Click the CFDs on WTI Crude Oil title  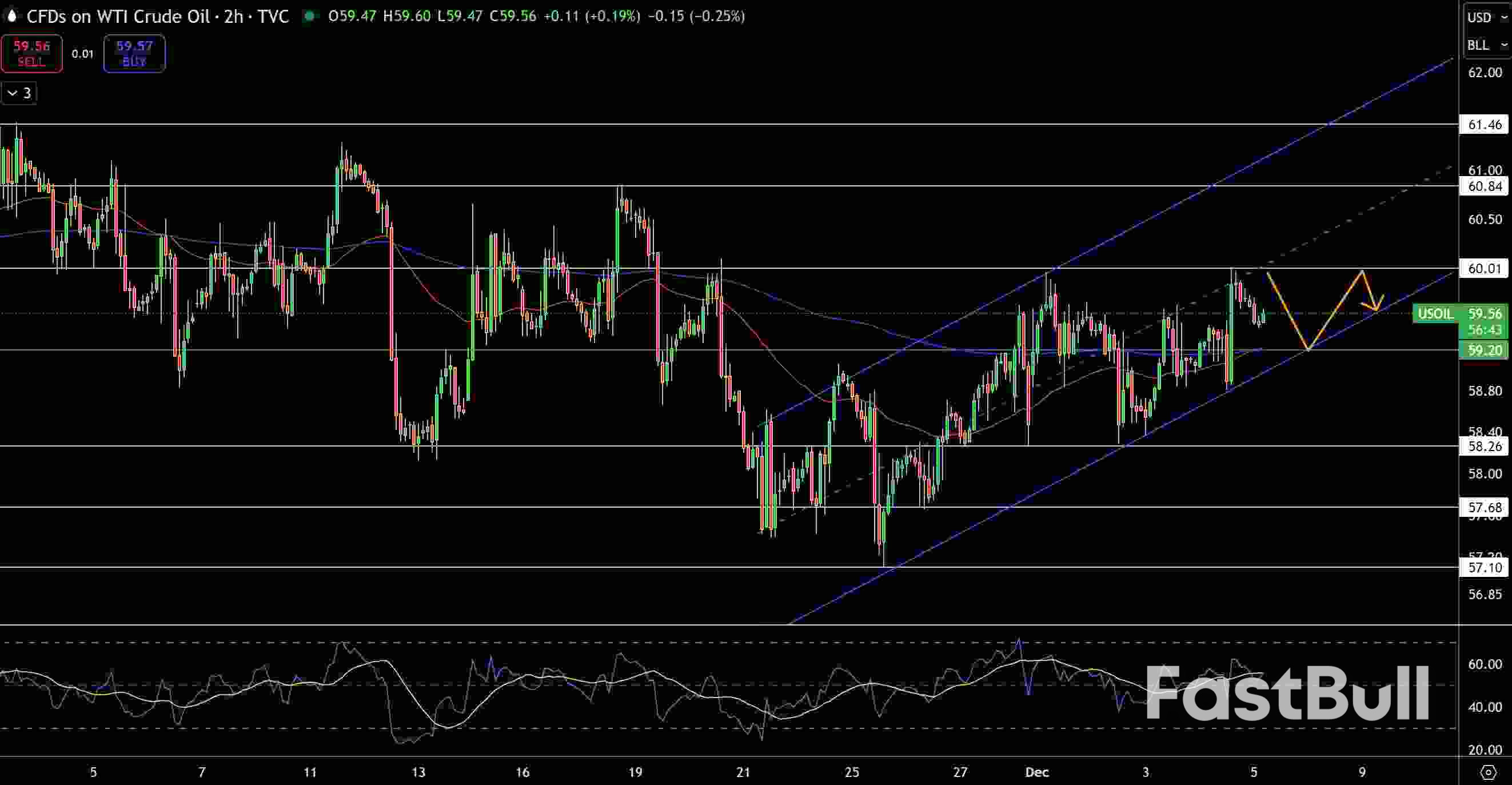[117, 17]
